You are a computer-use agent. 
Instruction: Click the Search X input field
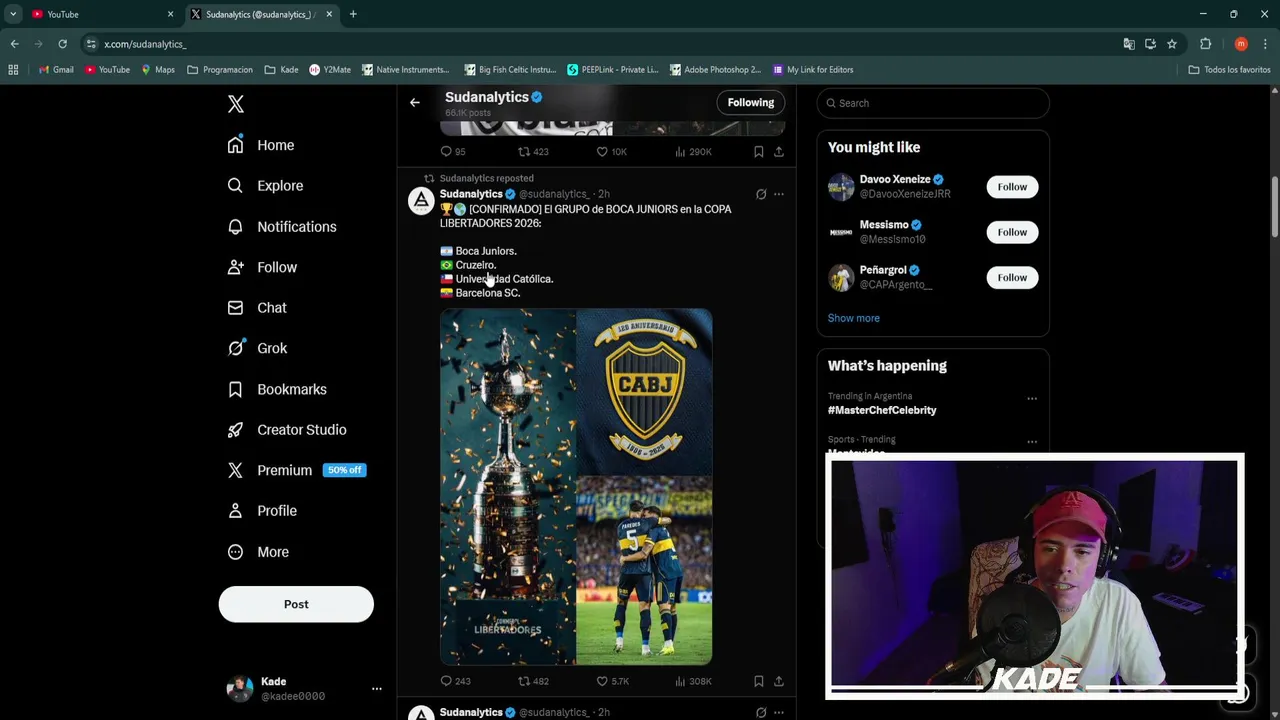click(x=933, y=103)
